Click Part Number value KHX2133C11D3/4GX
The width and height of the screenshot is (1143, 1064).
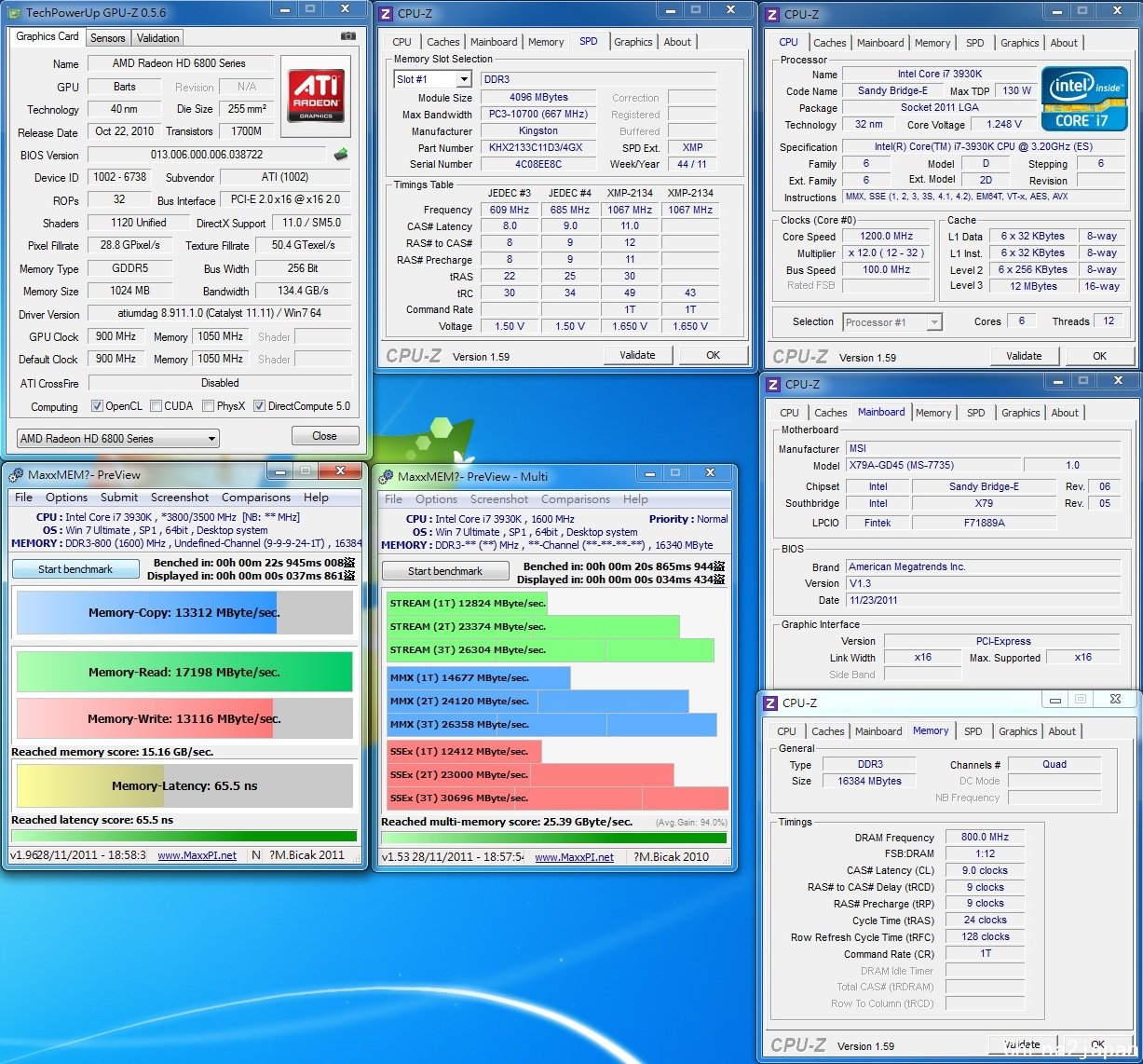click(538, 147)
